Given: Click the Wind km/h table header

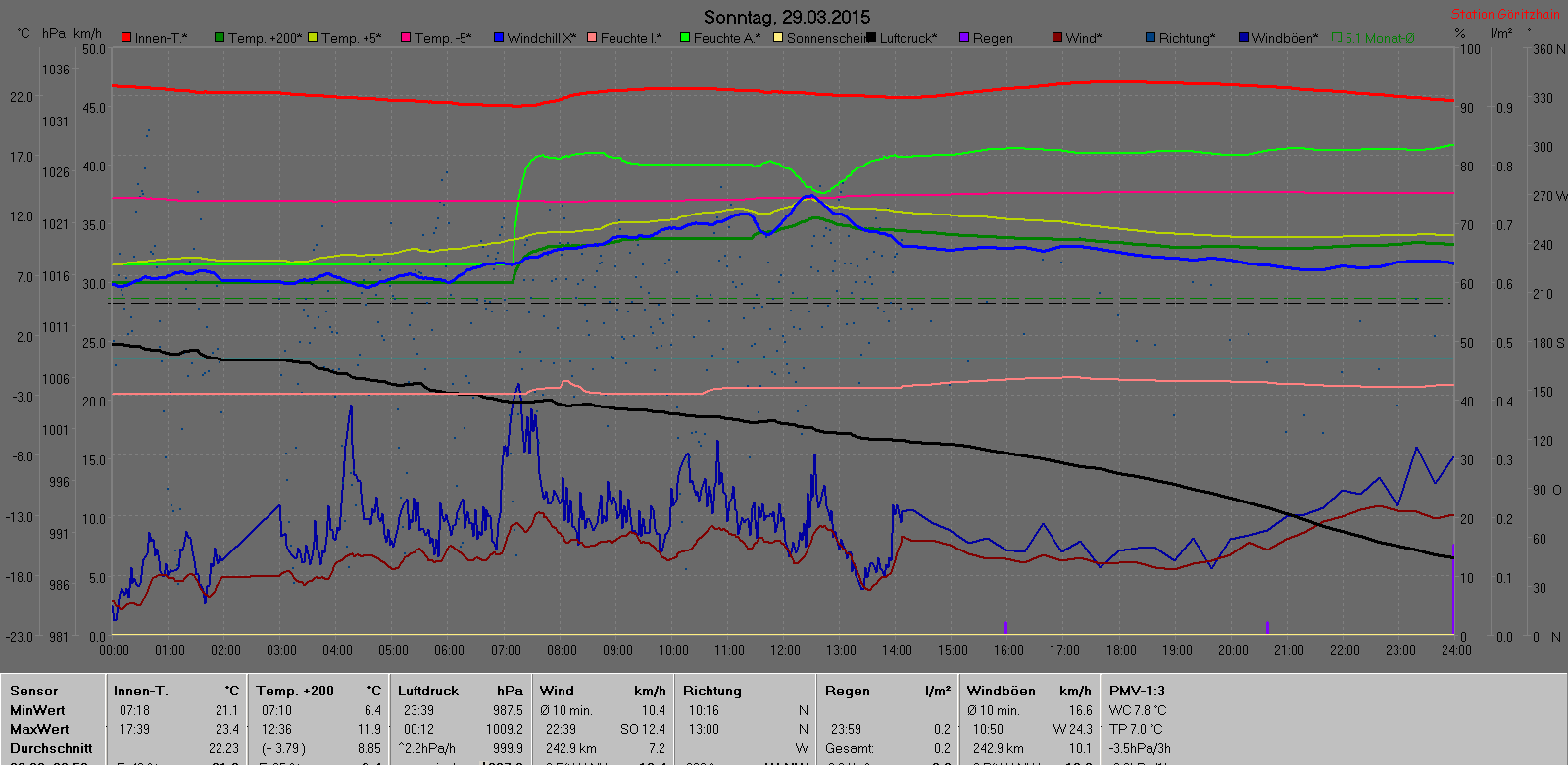Looking at the screenshot, I should coord(603,691).
